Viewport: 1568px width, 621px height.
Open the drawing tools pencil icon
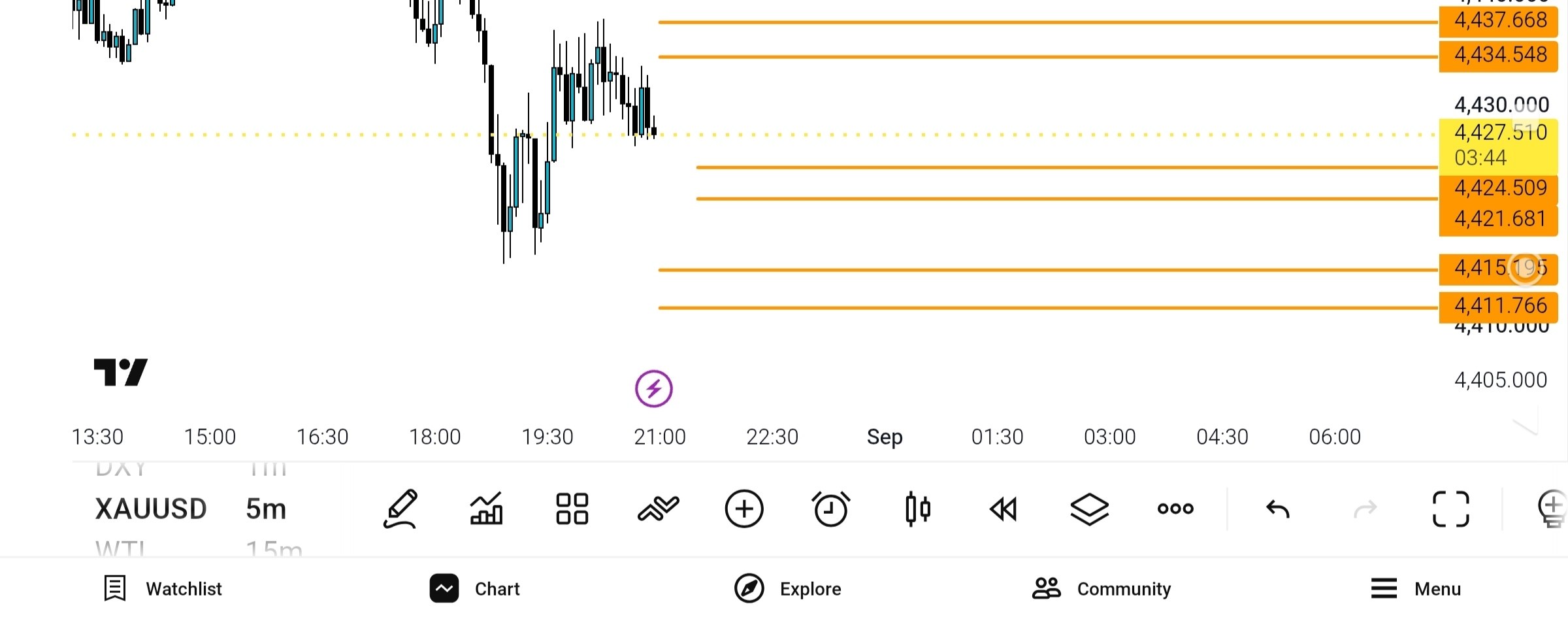[400, 509]
